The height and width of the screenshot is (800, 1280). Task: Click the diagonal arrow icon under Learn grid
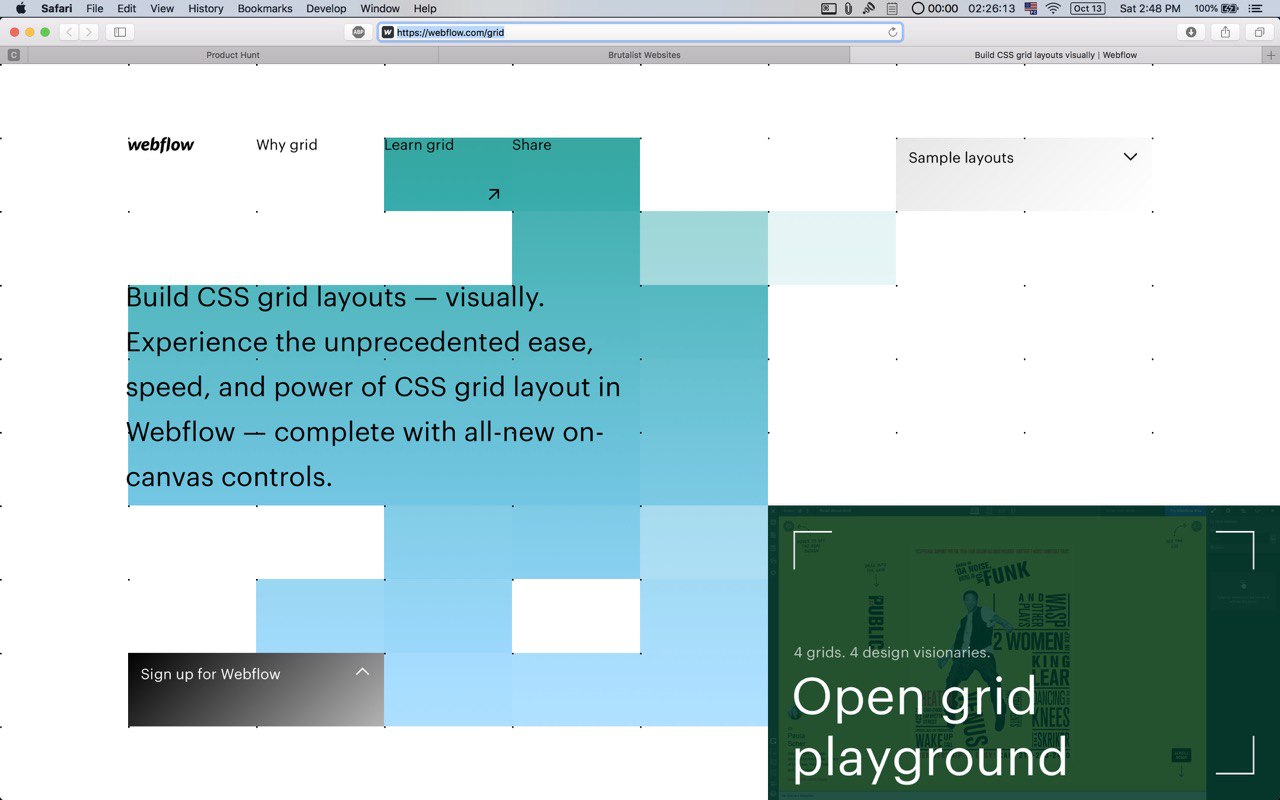(x=493, y=195)
